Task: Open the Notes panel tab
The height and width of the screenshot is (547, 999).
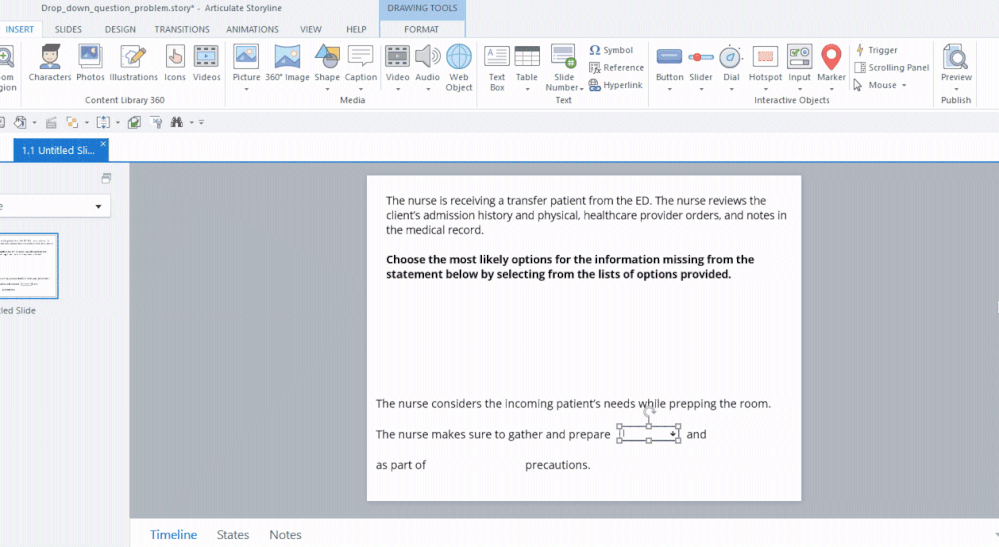Action: 285,535
